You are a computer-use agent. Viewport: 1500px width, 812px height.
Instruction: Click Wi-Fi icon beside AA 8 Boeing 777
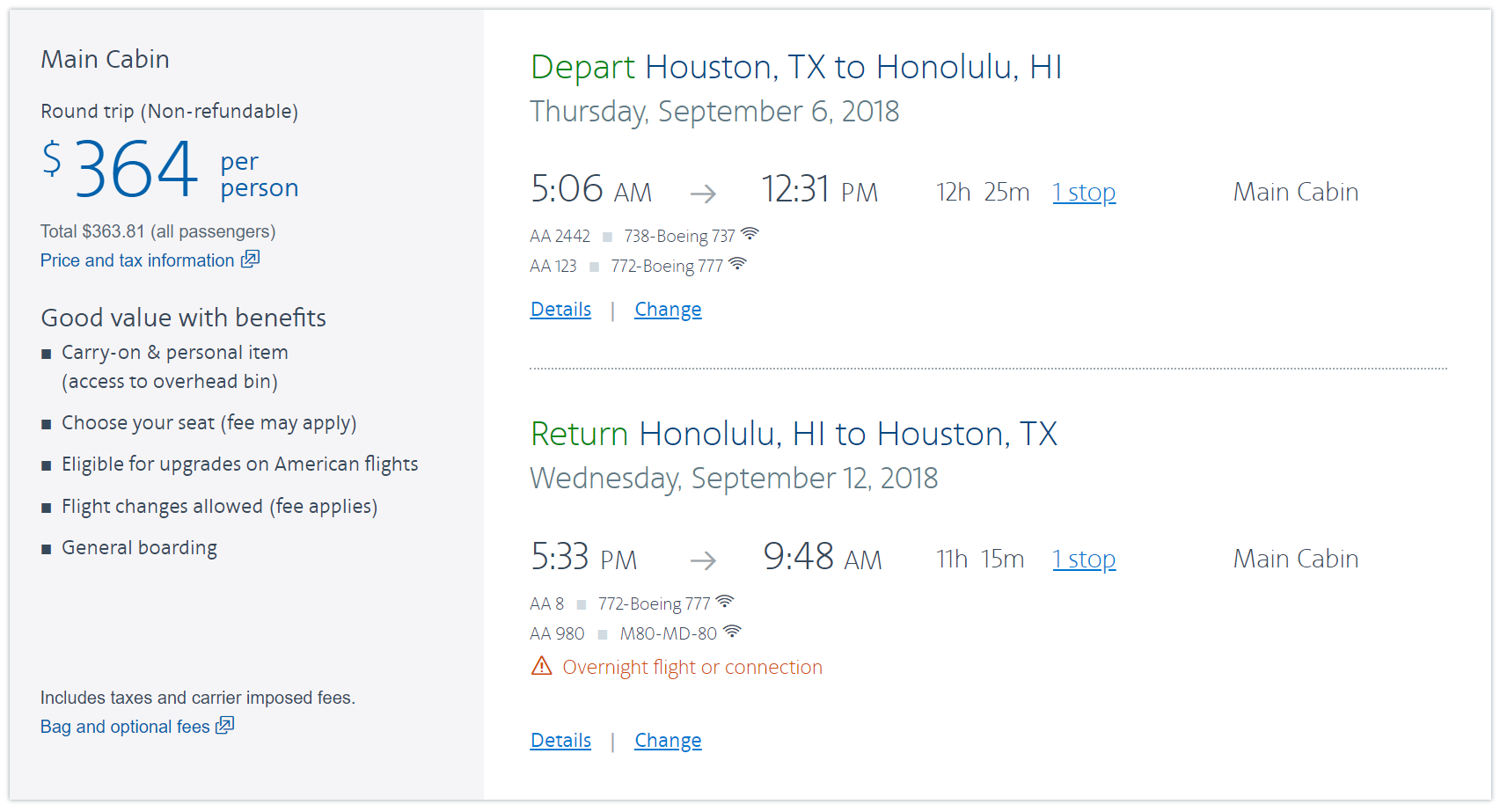724,602
